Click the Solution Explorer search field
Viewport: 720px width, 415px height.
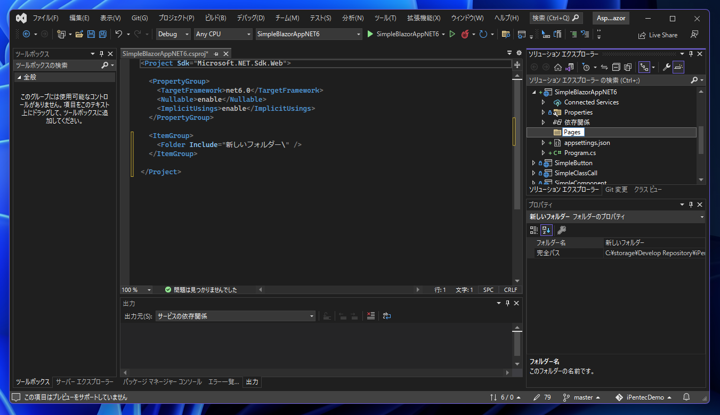615,80
